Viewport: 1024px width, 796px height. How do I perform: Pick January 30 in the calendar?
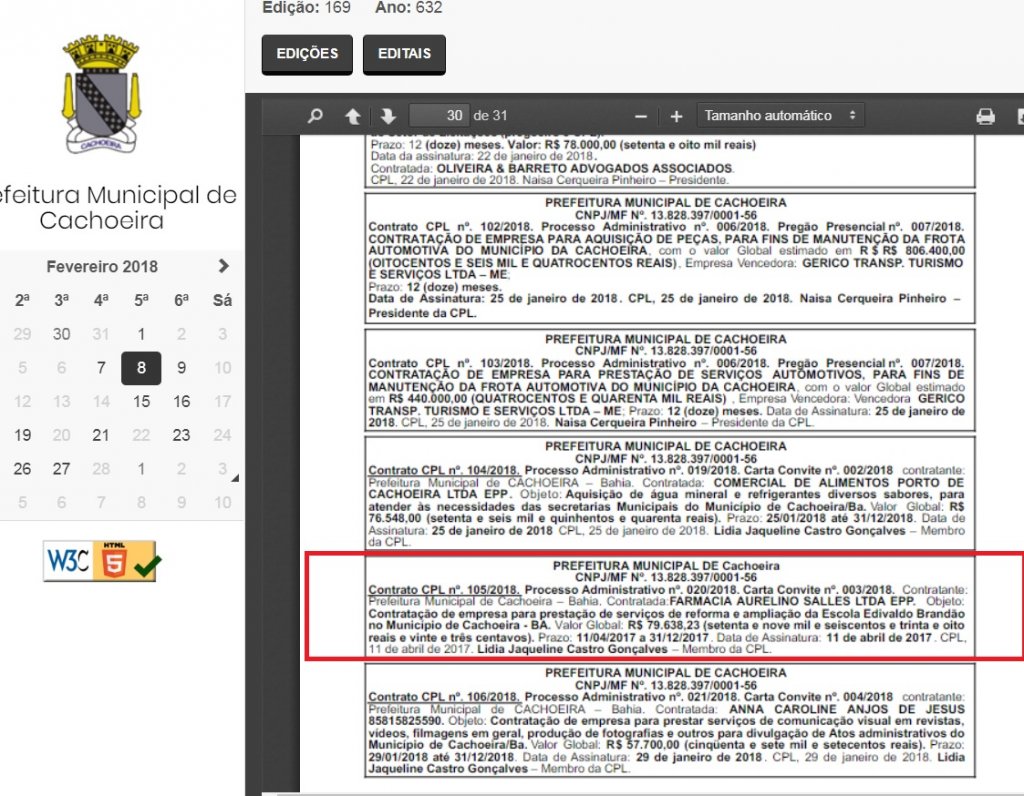[61, 334]
